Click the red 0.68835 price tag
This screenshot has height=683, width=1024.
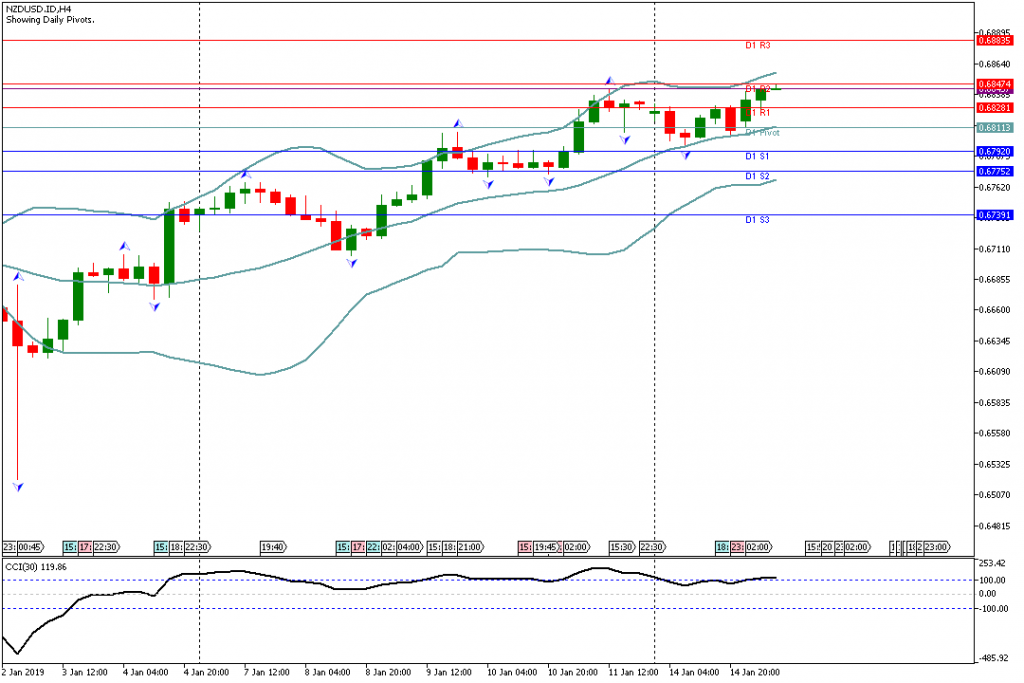994,41
